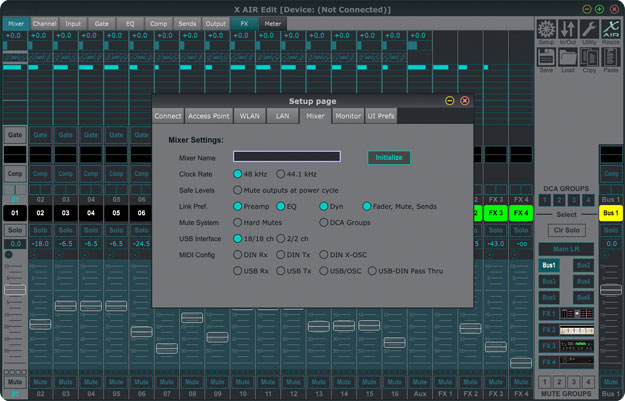
Task: Toggle Comp on channel 01
Action: tap(15, 174)
